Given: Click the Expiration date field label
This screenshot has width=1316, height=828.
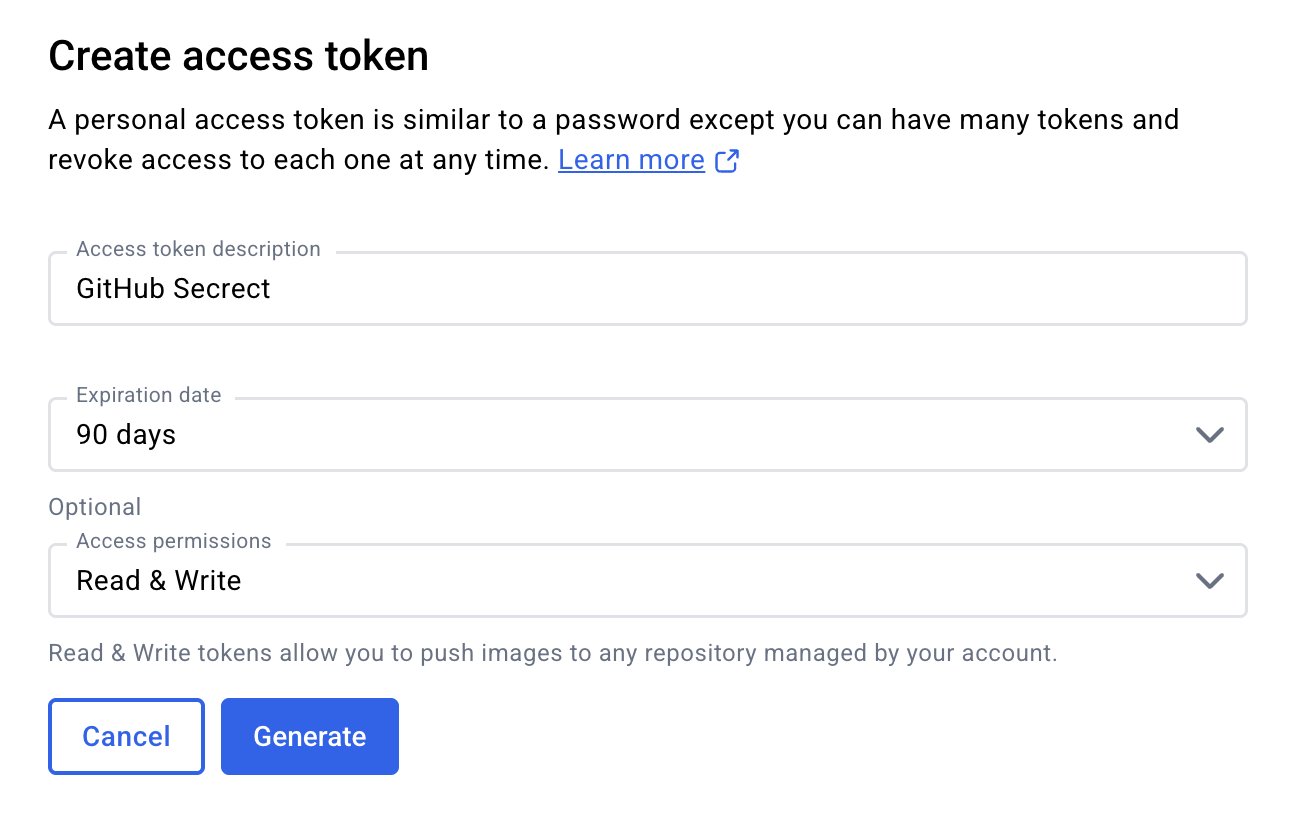Looking at the screenshot, I should 148,395.
